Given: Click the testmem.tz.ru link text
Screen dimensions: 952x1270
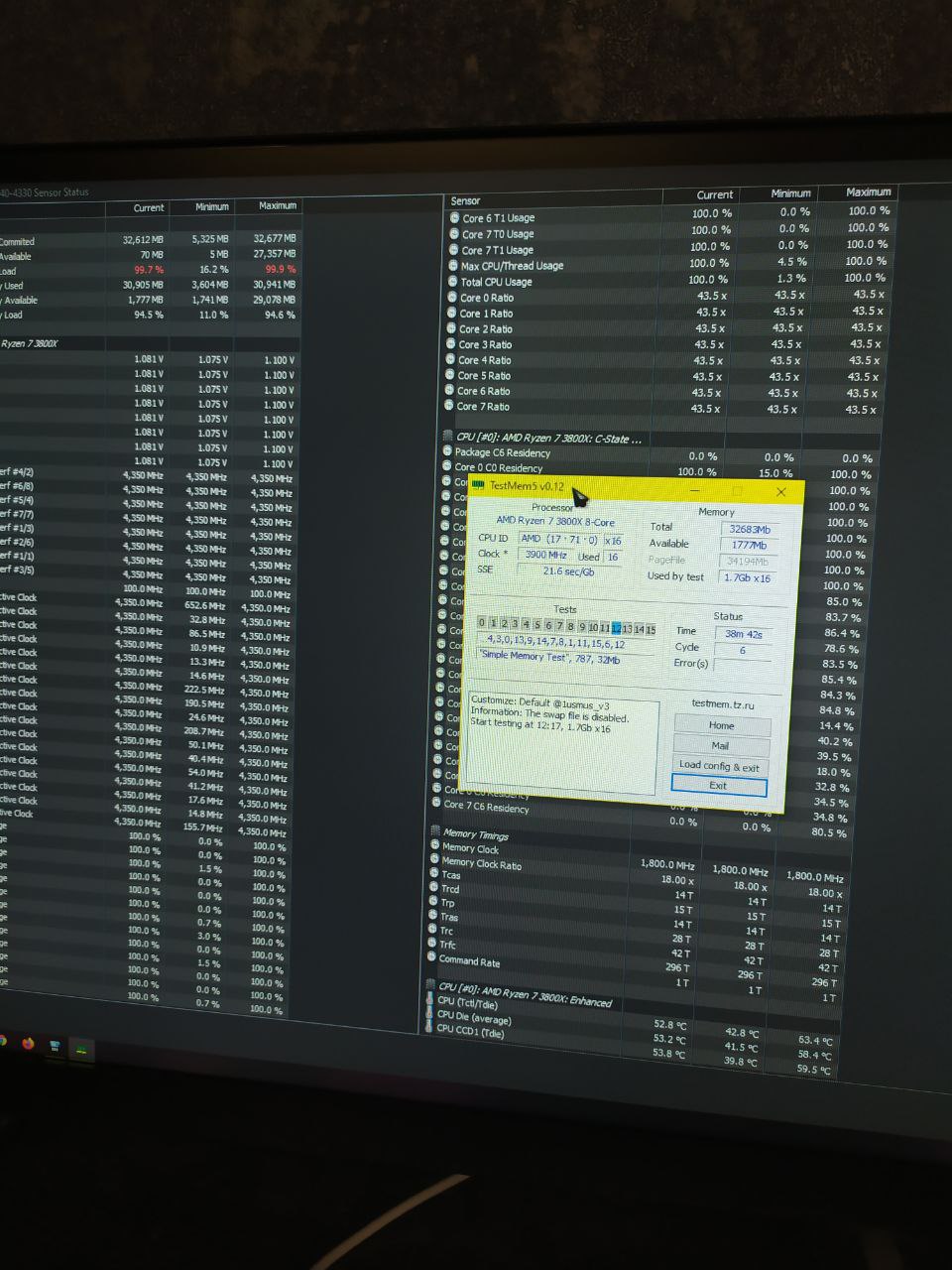Looking at the screenshot, I should 723,703.
